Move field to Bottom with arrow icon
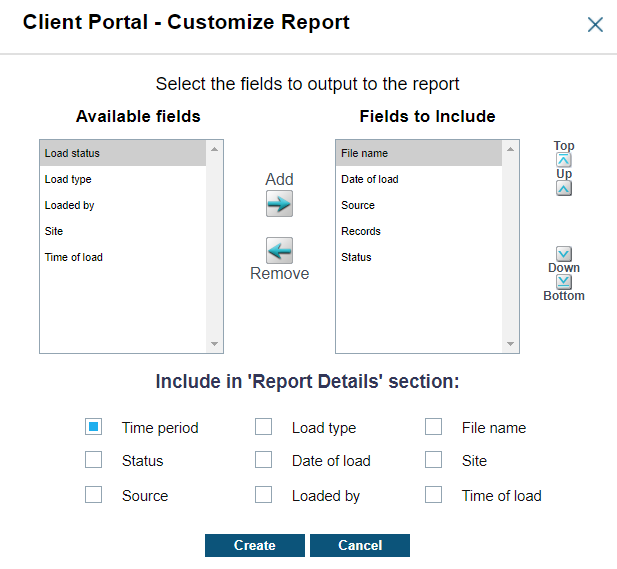This screenshot has height=569, width=617. point(564,282)
